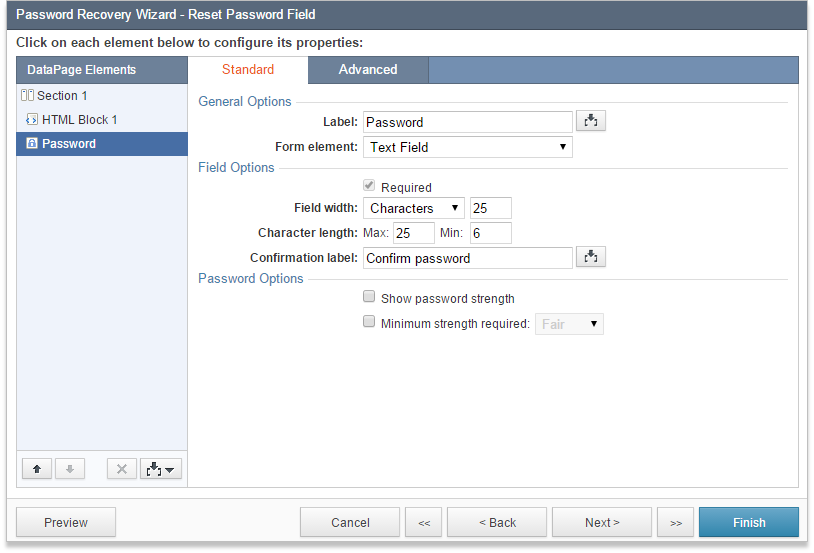The height and width of the screenshot is (553, 814).
Task: Switch to the Standard tab
Action: (x=248, y=70)
